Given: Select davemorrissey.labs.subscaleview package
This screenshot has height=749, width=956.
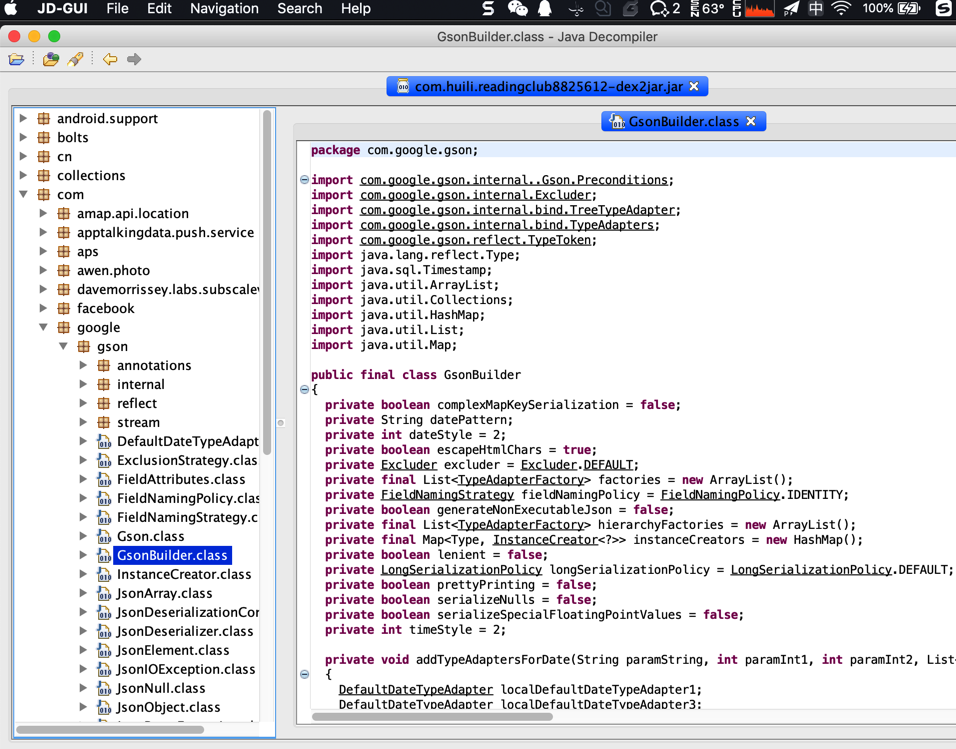Looking at the screenshot, I should [168, 289].
